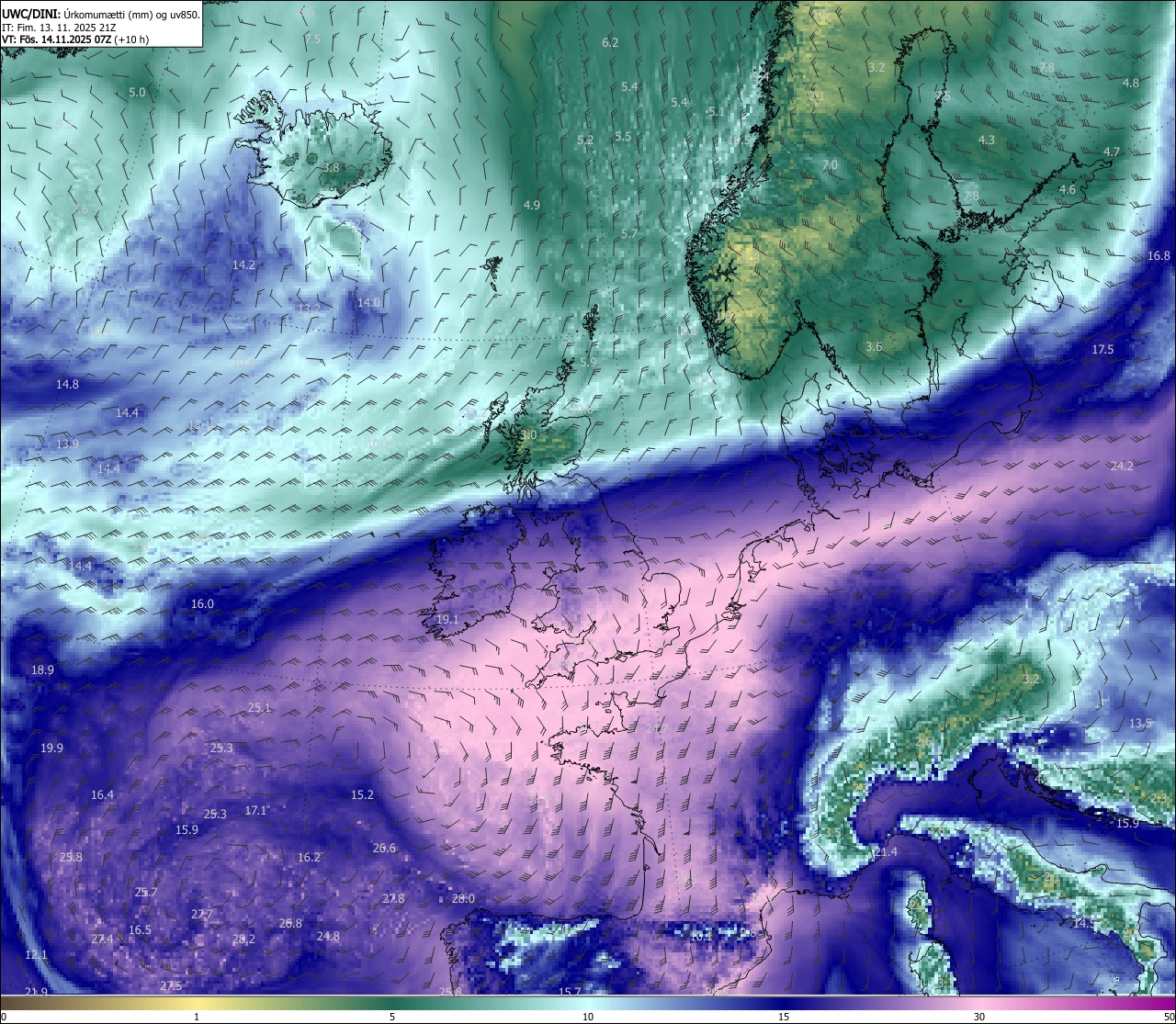This screenshot has width=1176, height=1024.
Task: Click the '14.0' value south of Iceland
Action: (368, 302)
